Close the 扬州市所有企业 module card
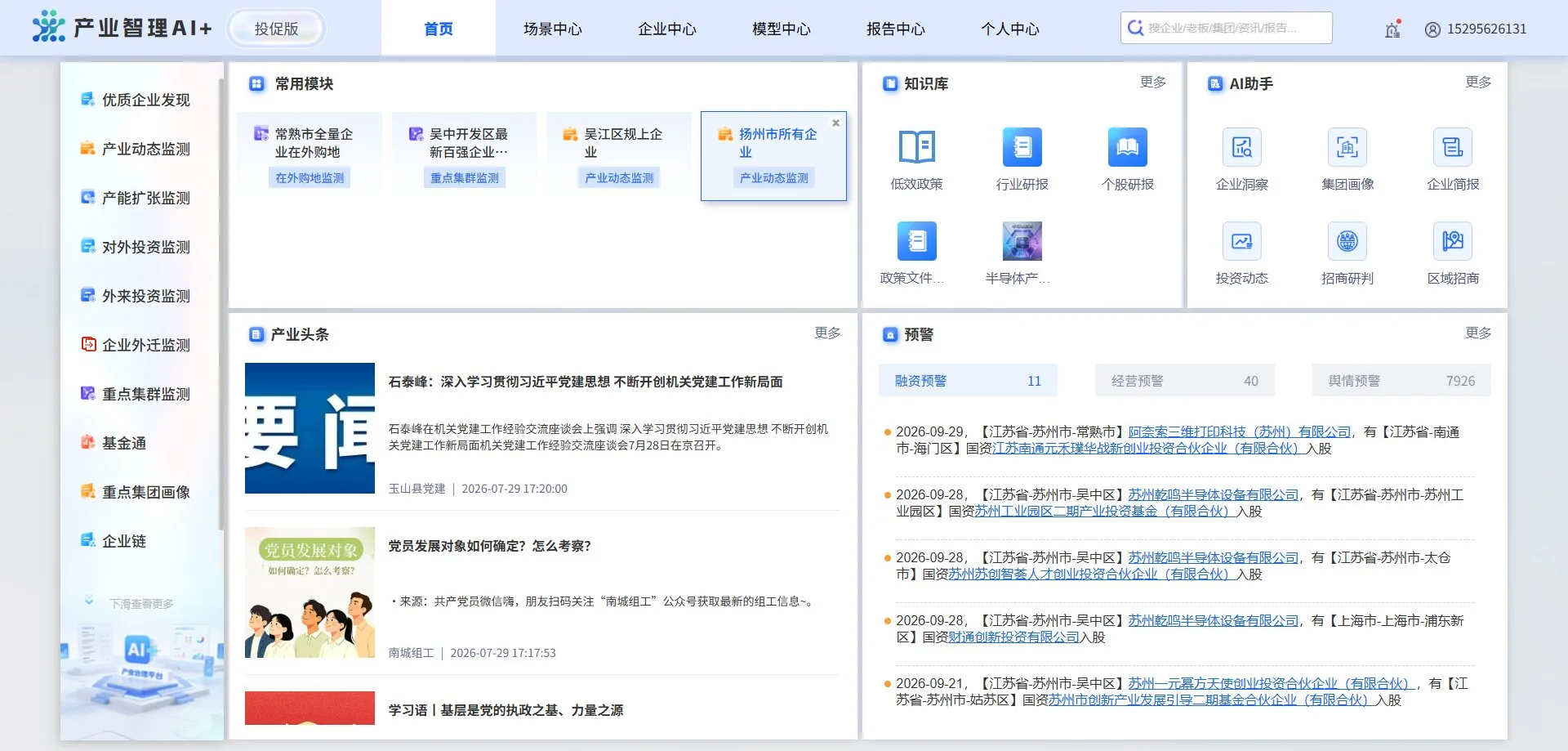Image resolution: width=1568 pixels, height=751 pixels. (835, 123)
